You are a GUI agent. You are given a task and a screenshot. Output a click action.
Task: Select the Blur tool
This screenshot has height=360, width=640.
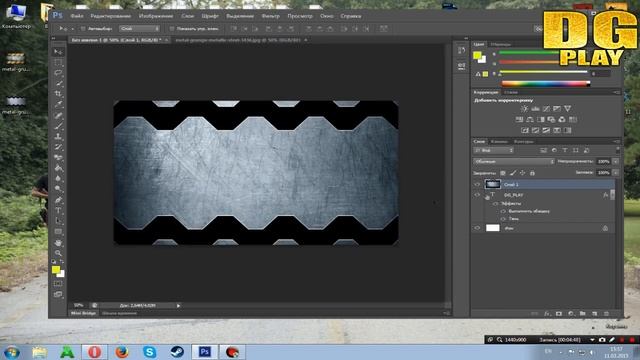[x=58, y=179]
